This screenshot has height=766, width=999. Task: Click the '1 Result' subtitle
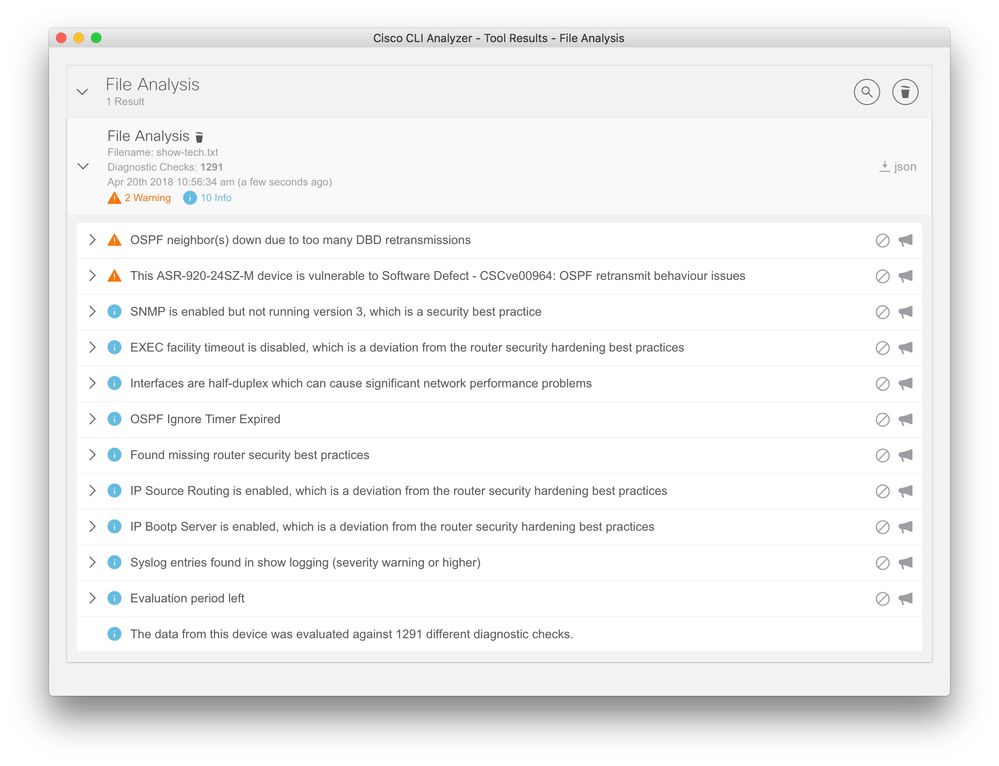click(125, 101)
